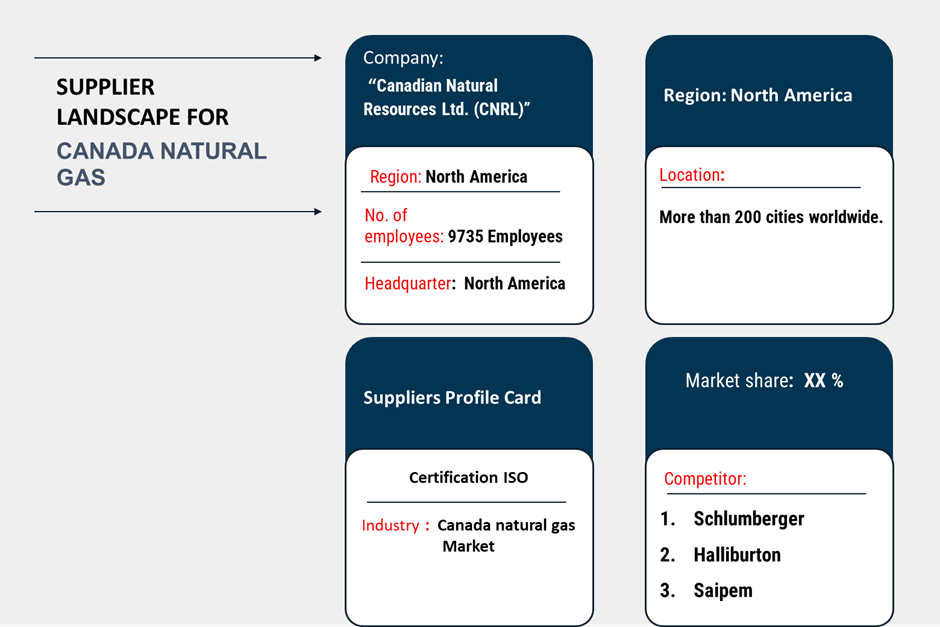Click the 'CANADA NATURAL GAS' title text
The image size is (940, 627).
coord(161,164)
